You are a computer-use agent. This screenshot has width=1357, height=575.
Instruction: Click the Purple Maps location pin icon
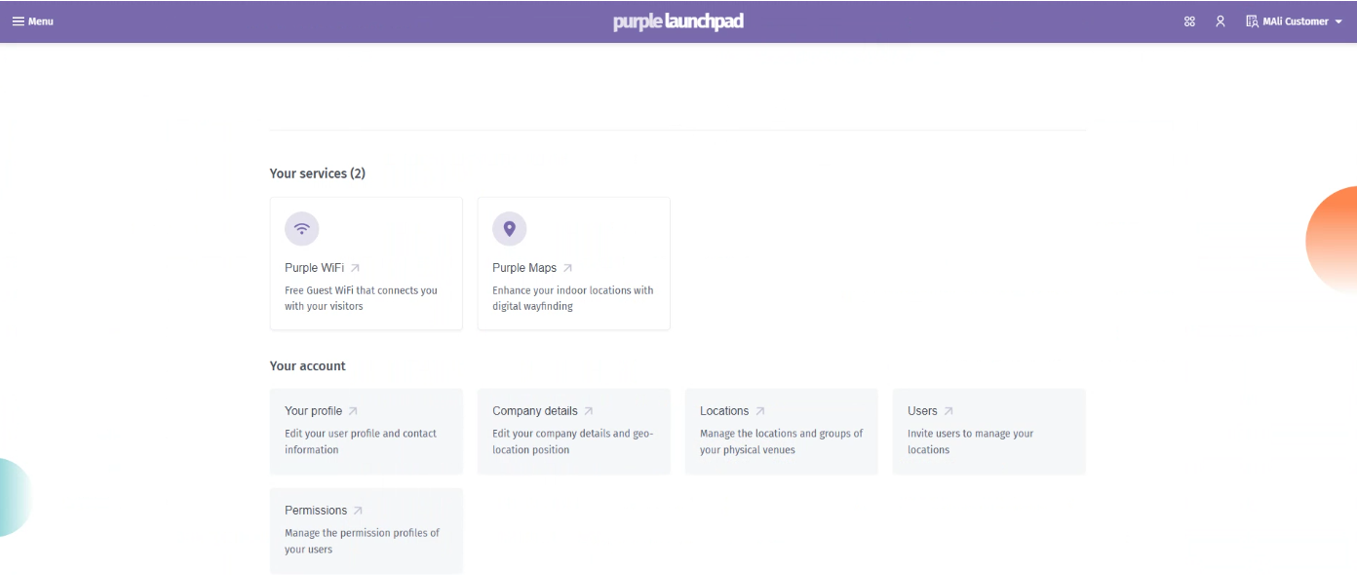(x=509, y=228)
